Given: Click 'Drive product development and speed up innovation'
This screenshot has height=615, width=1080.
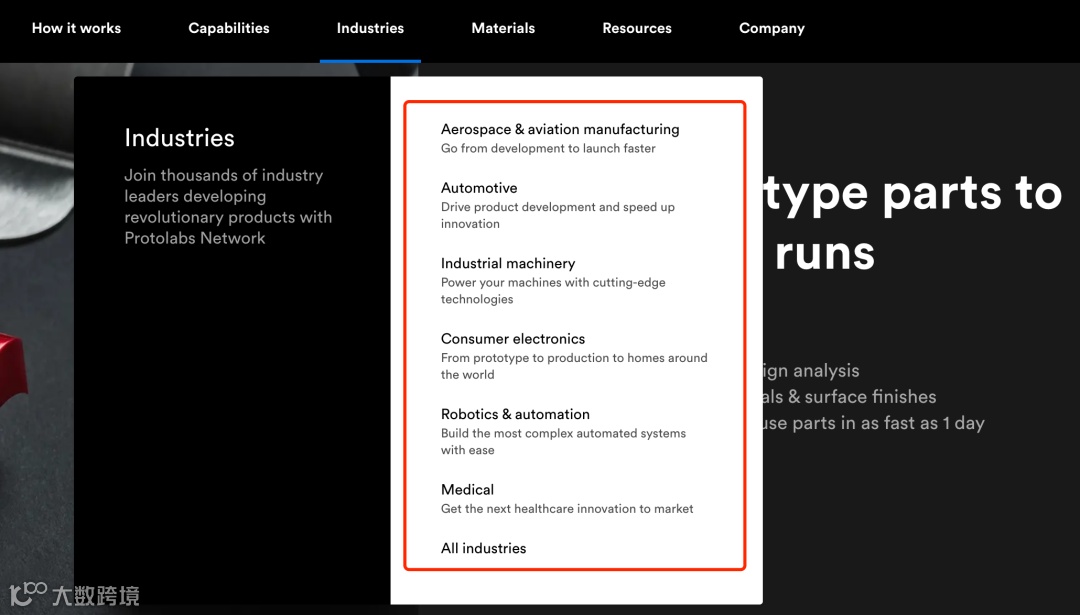Looking at the screenshot, I should pos(558,215).
